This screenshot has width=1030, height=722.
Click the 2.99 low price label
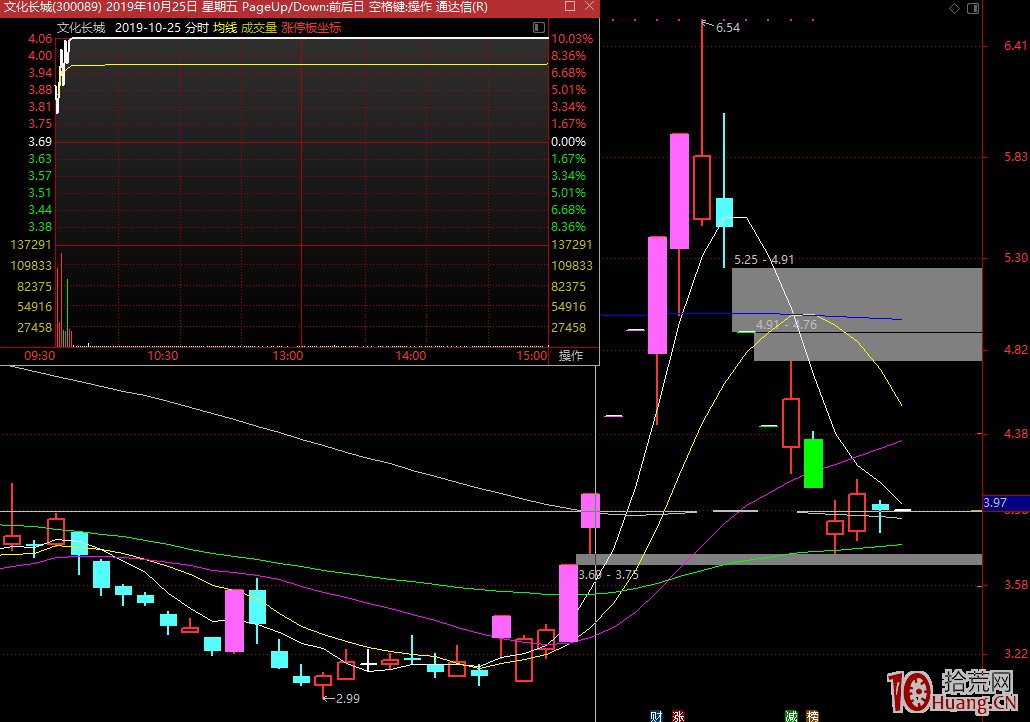346,698
